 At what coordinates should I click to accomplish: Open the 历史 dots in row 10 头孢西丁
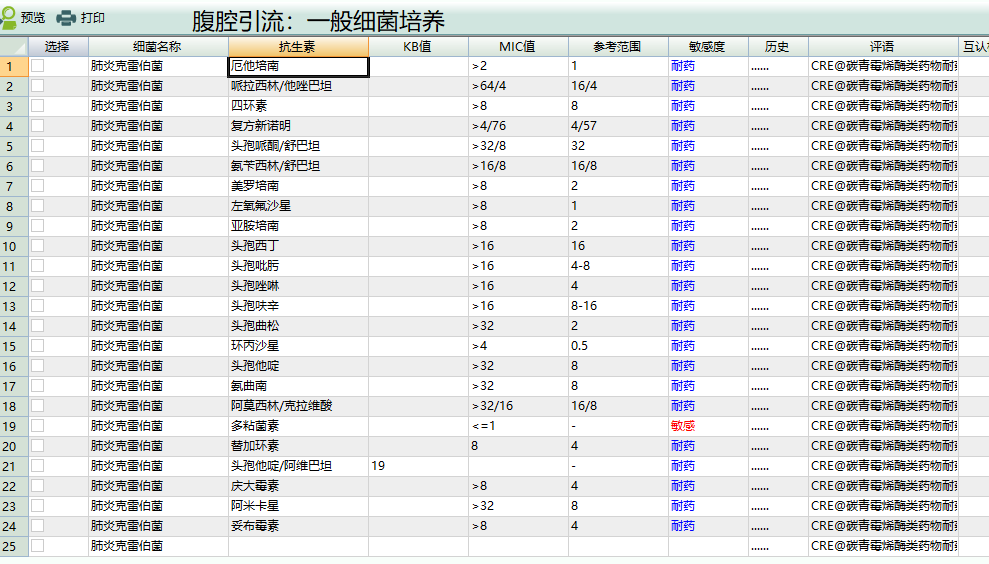760,246
